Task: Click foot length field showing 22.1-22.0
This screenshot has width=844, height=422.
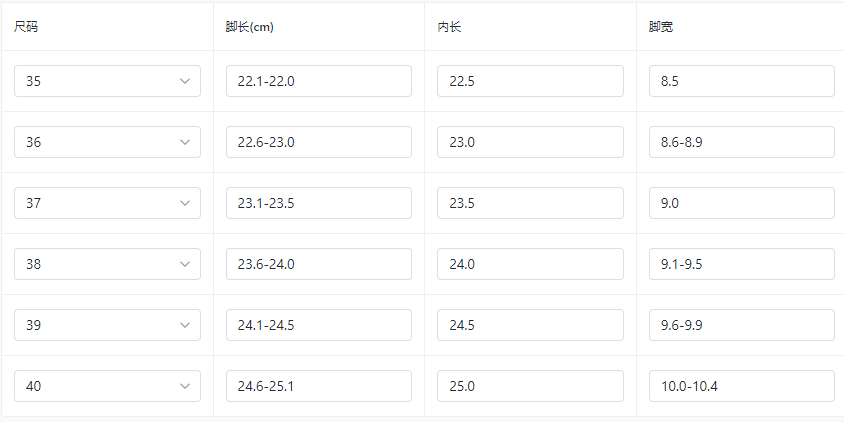Action: 318,81
